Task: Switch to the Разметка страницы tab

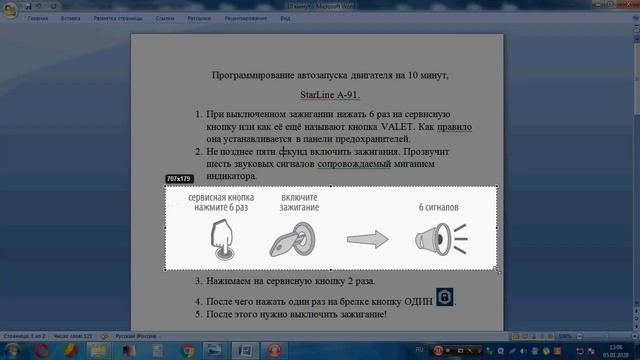Action: click(x=118, y=18)
